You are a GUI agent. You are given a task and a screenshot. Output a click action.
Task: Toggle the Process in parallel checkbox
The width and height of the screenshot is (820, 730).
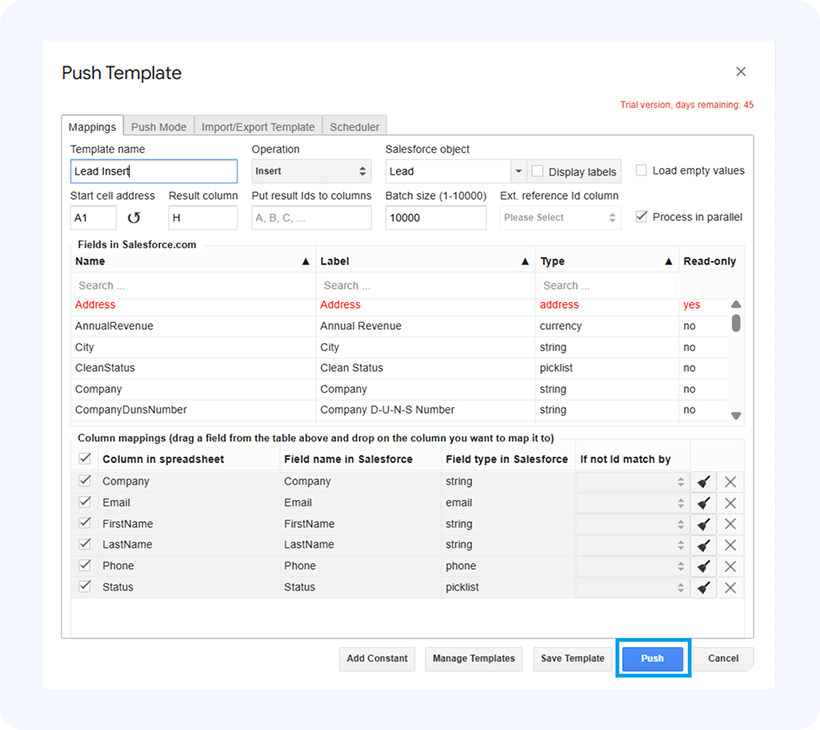point(641,217)
